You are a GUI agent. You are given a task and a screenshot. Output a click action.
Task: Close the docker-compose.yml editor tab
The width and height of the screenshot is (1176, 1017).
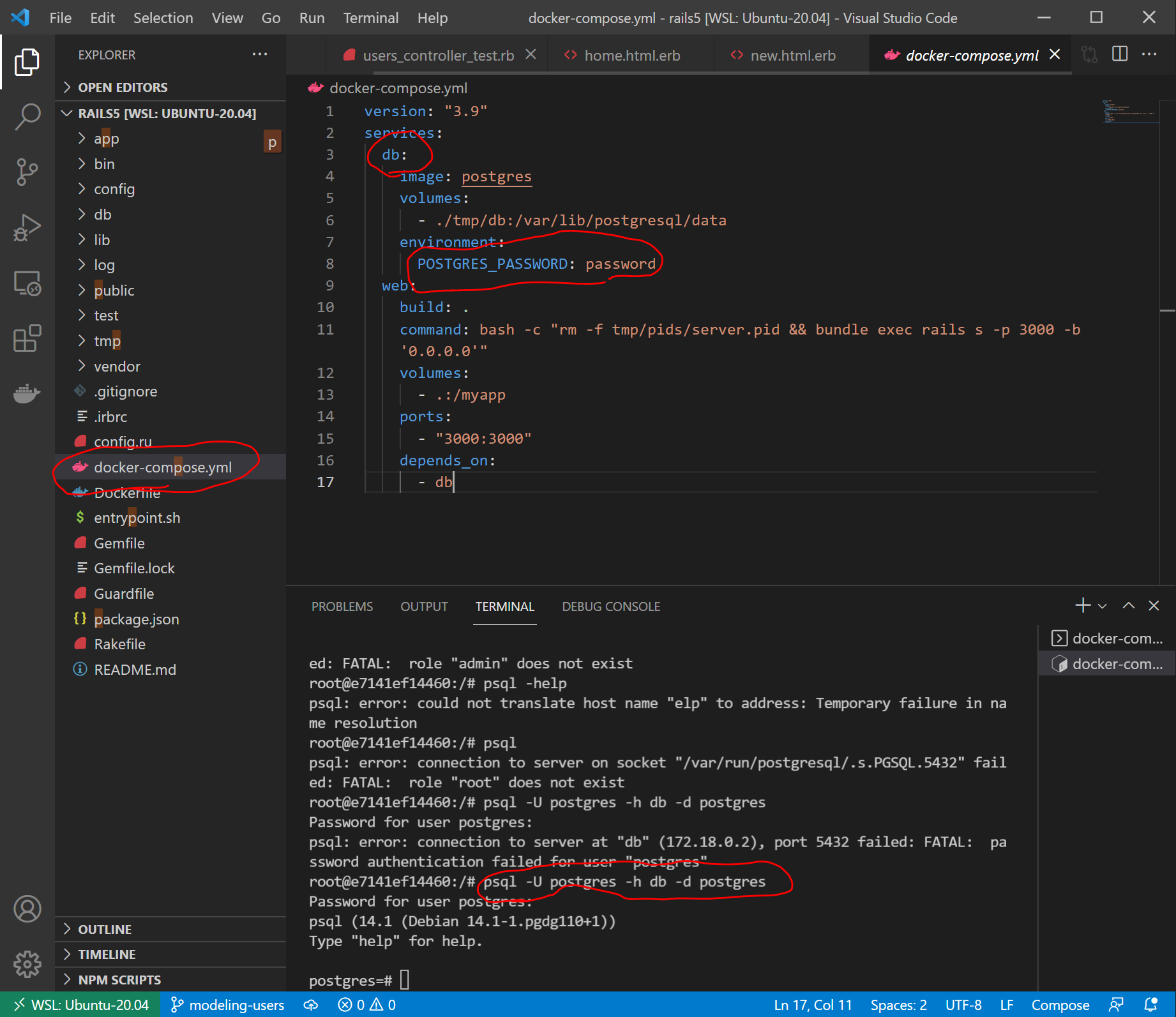[x=1055, y=55]
